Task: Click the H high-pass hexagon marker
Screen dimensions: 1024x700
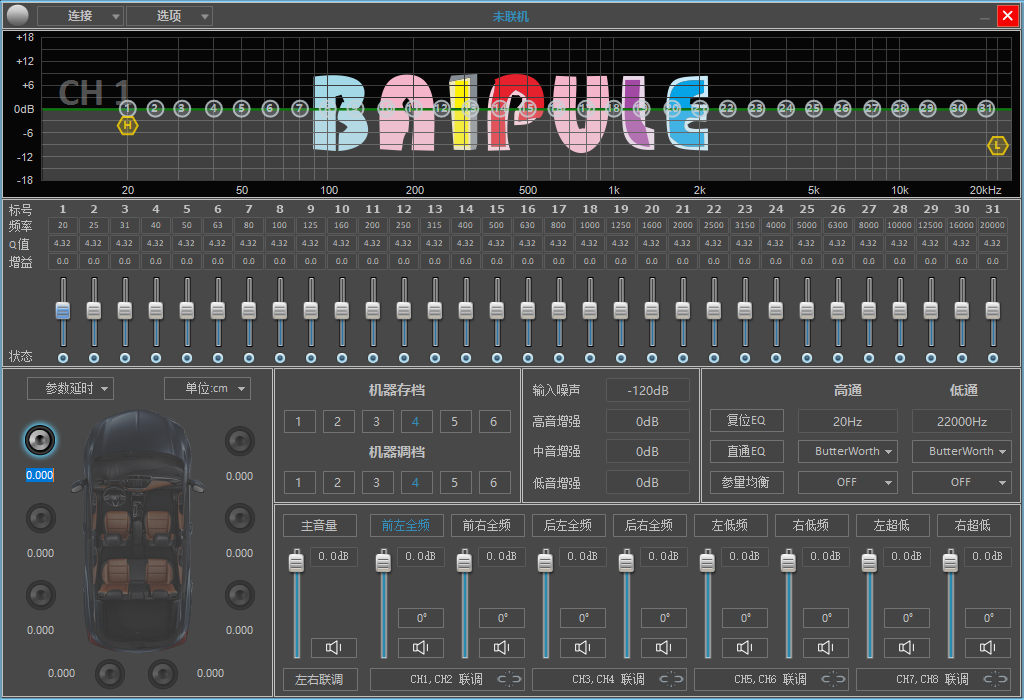Action: [127, 125]
